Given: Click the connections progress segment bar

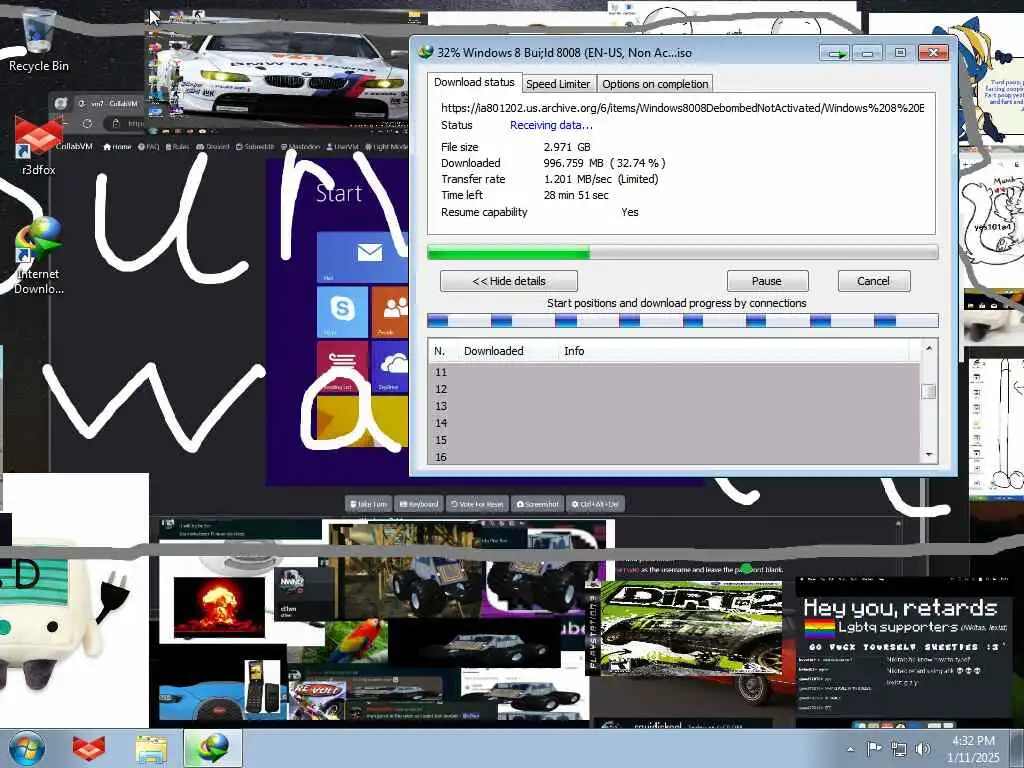Looking at the screenshot, I should [682, 320].
